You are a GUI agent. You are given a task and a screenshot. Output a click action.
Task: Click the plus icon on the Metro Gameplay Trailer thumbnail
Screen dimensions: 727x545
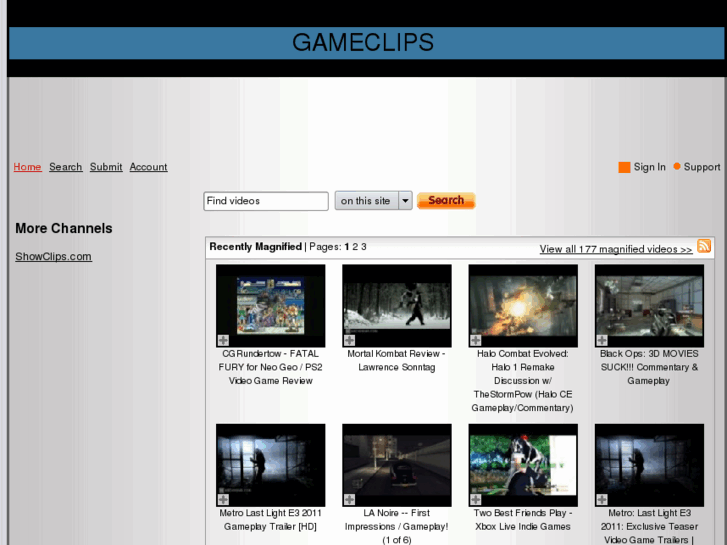(x=223, y=500)
